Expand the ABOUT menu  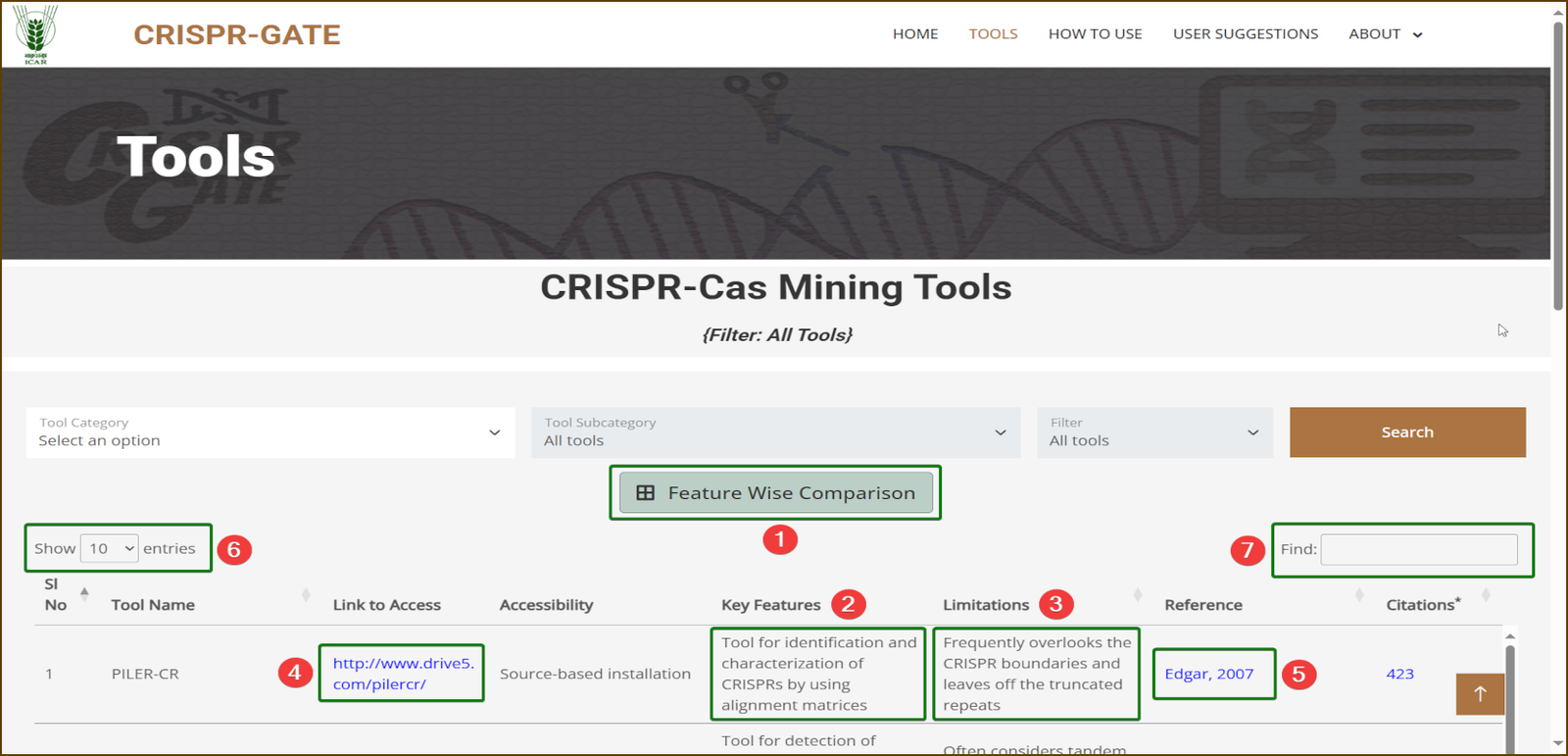click(1385, 34)
